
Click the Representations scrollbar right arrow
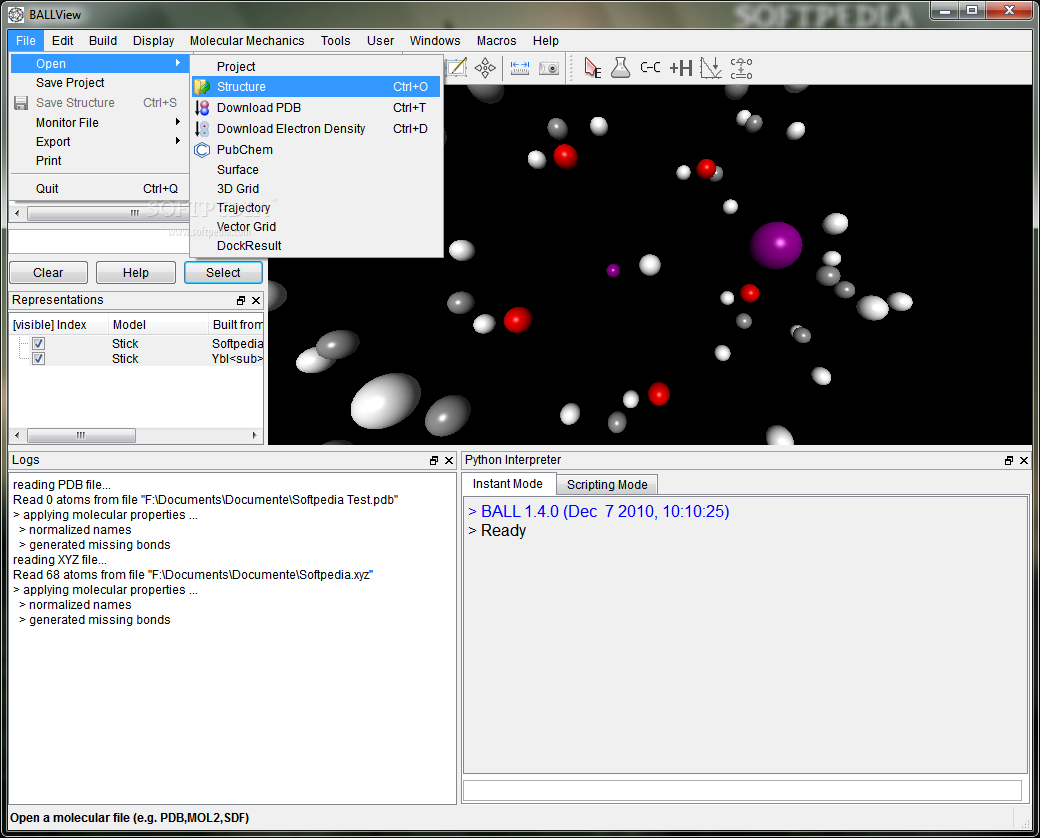(x=255, y=435)
